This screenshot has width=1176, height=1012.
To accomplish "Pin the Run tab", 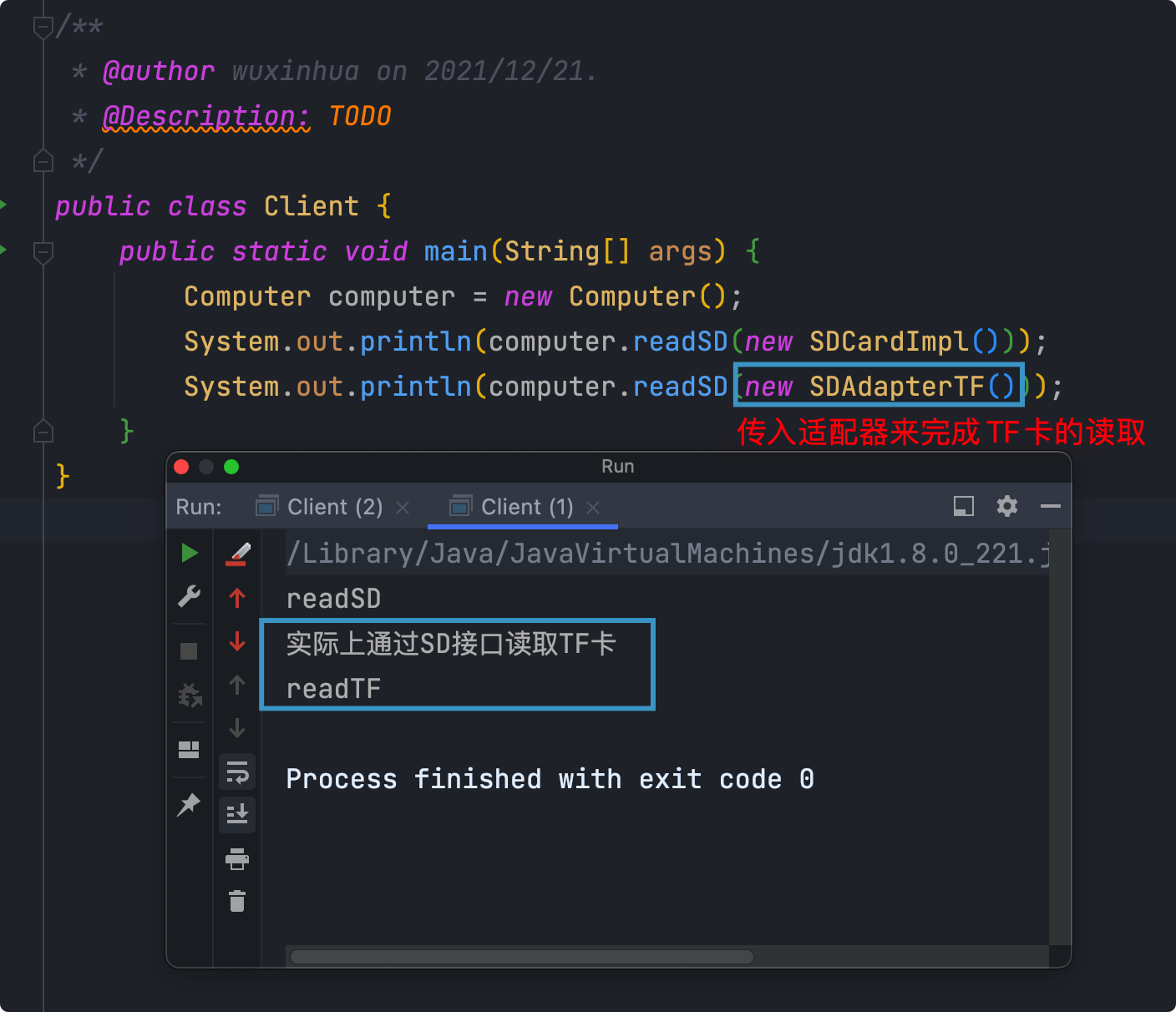I will coord(190,805).
